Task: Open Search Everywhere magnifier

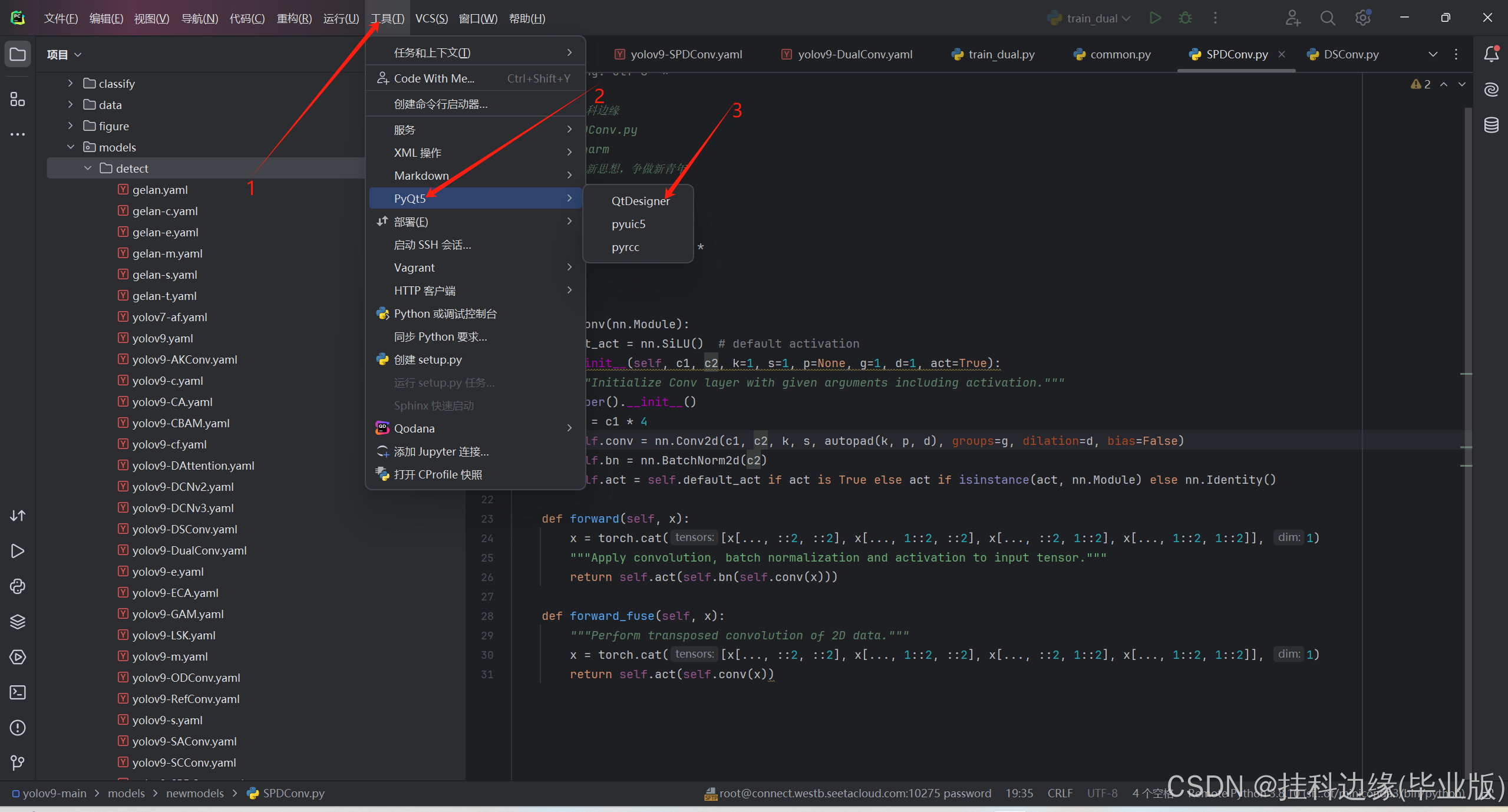Action: (1328, 18)
